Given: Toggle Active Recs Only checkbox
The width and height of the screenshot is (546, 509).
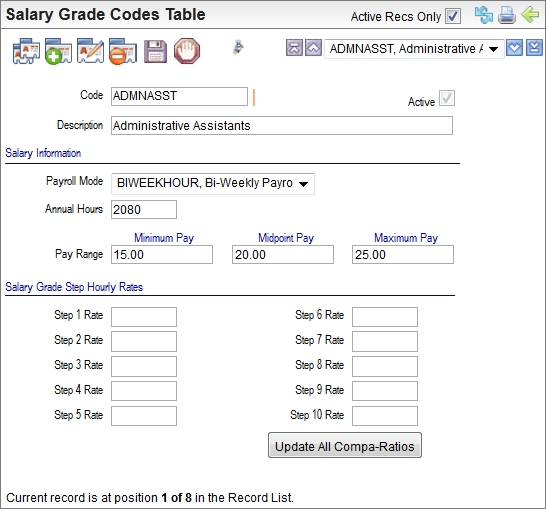Looking at the screenshot, I should pos(453,16).
